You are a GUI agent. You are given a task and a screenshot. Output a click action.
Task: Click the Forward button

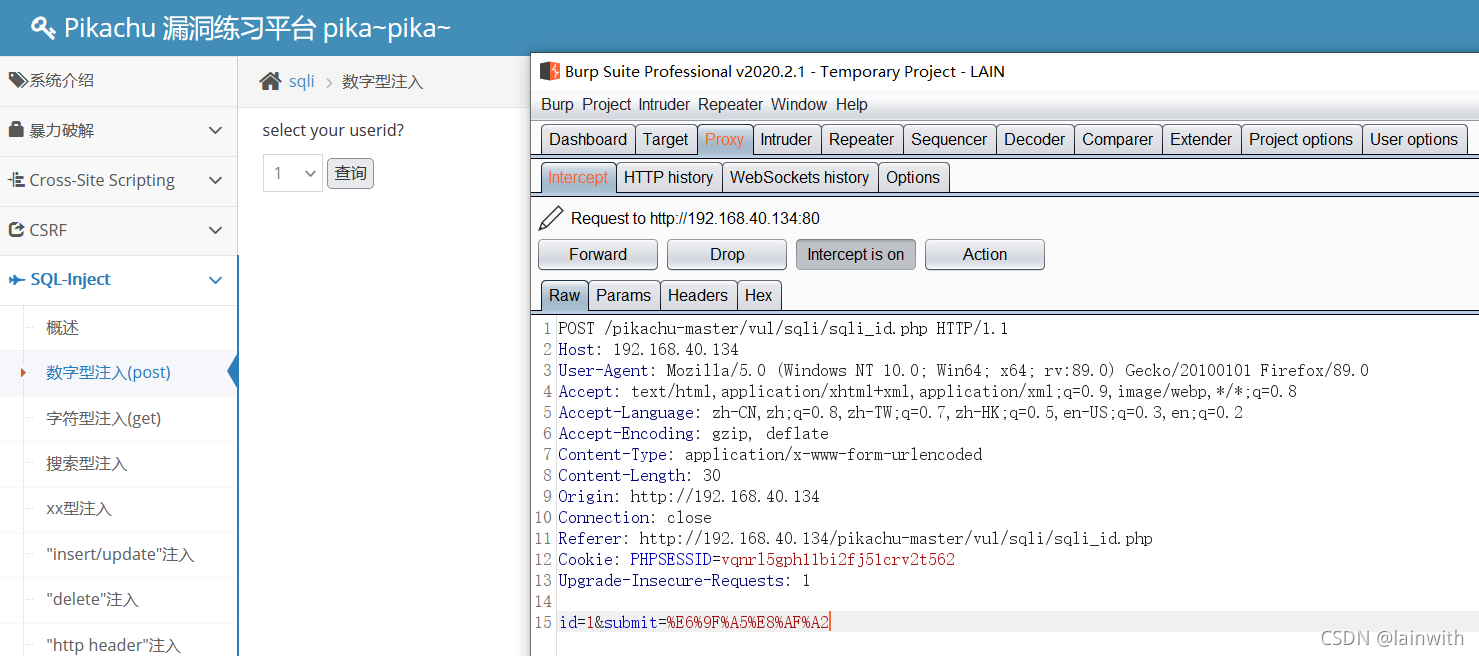598,254
